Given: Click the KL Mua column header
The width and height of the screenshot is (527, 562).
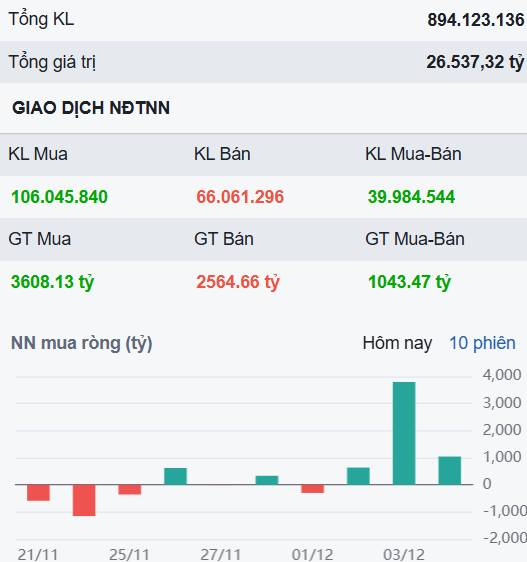Looking at the screenshot, I should tap(38, 154).
